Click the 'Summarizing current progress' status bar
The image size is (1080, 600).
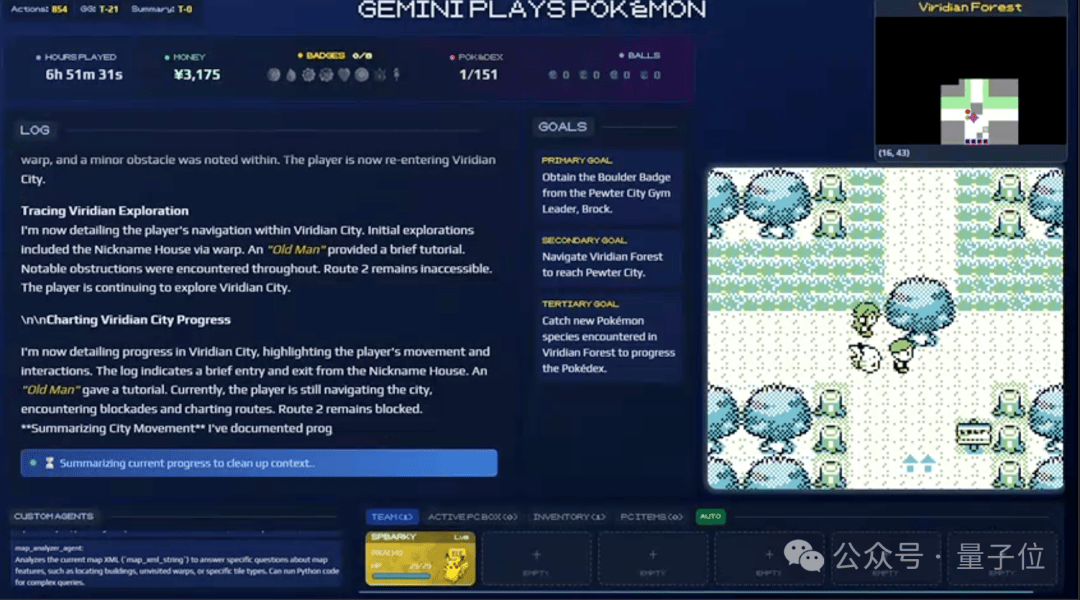pos(259,463)
